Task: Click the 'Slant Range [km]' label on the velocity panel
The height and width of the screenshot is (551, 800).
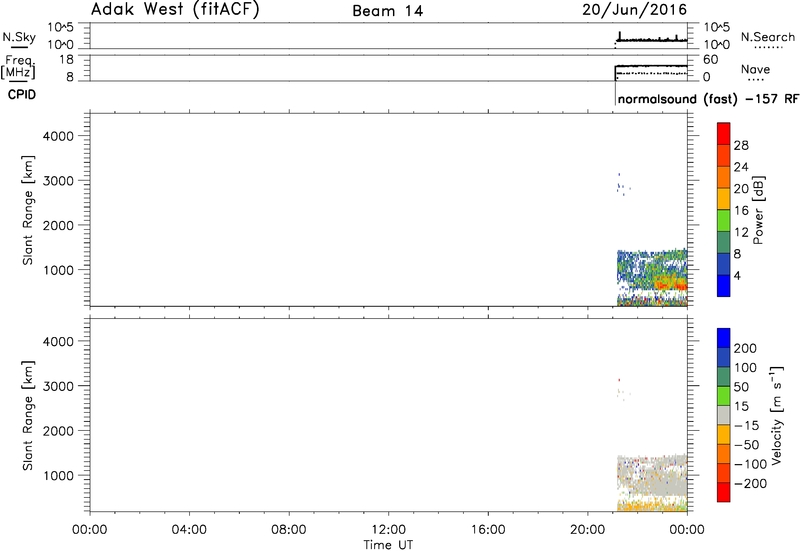Action: tap(28, 415)
